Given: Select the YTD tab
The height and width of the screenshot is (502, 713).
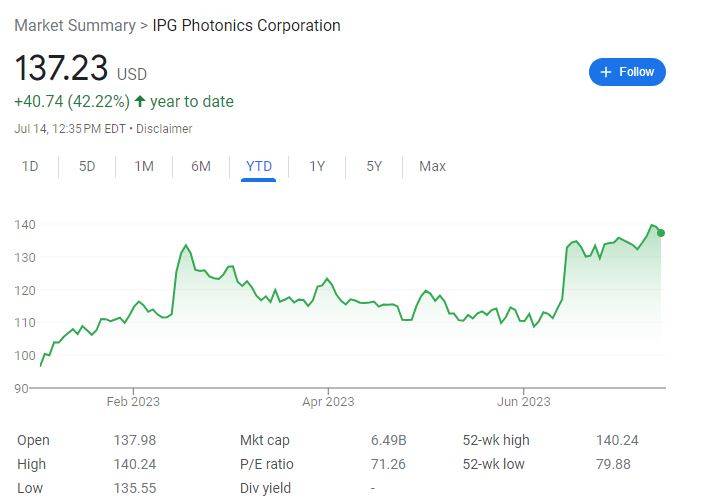Looking at the screenshot, I should (259, 166).
